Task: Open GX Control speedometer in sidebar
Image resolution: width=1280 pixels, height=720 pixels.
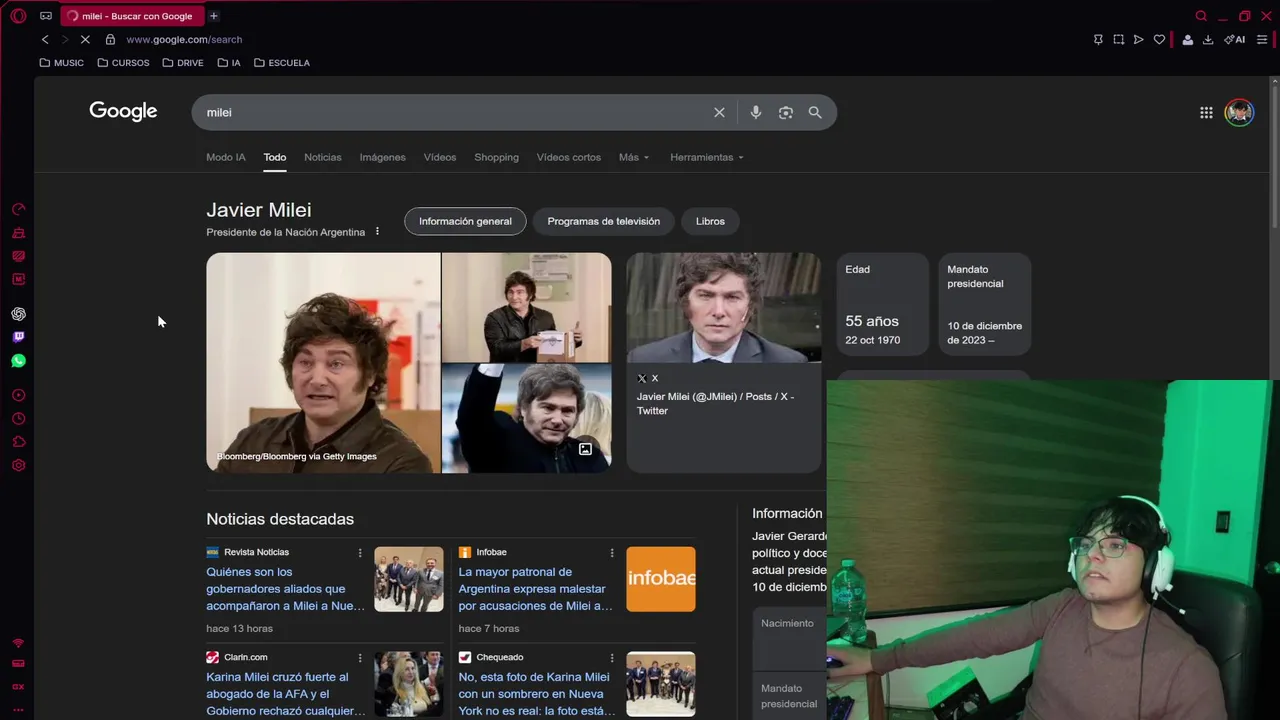Action: (18, 209)
